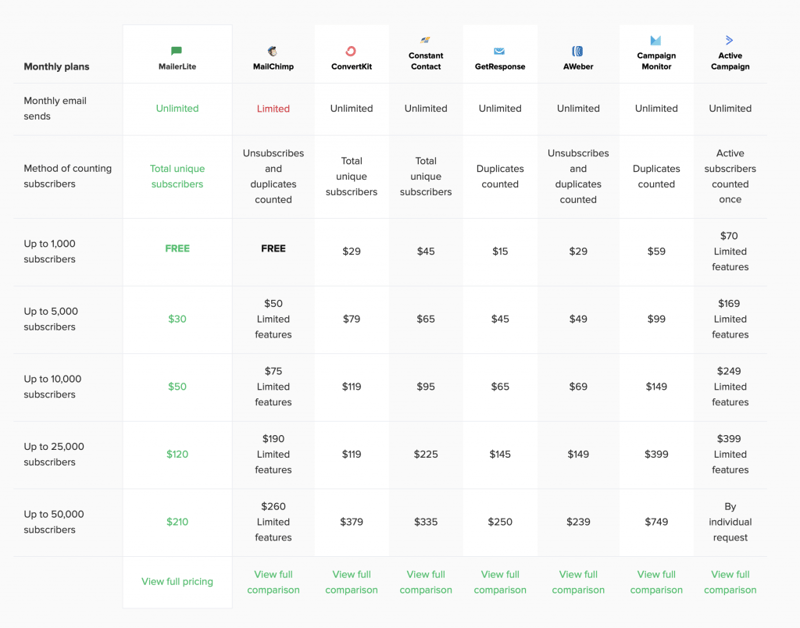Click the 'MailerLite' column name

click(x=177, y=66)
